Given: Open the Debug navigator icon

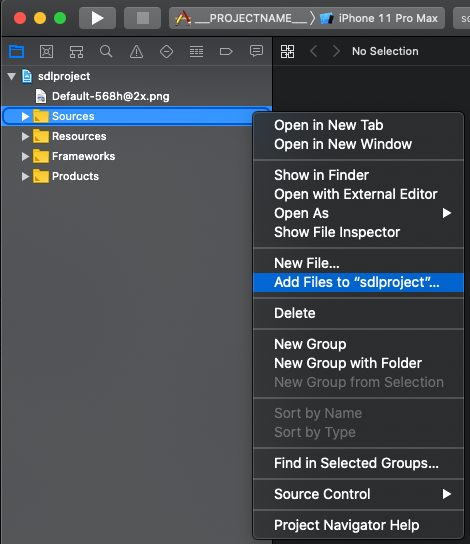Looking at the screenshot, I should pos(196,52).
